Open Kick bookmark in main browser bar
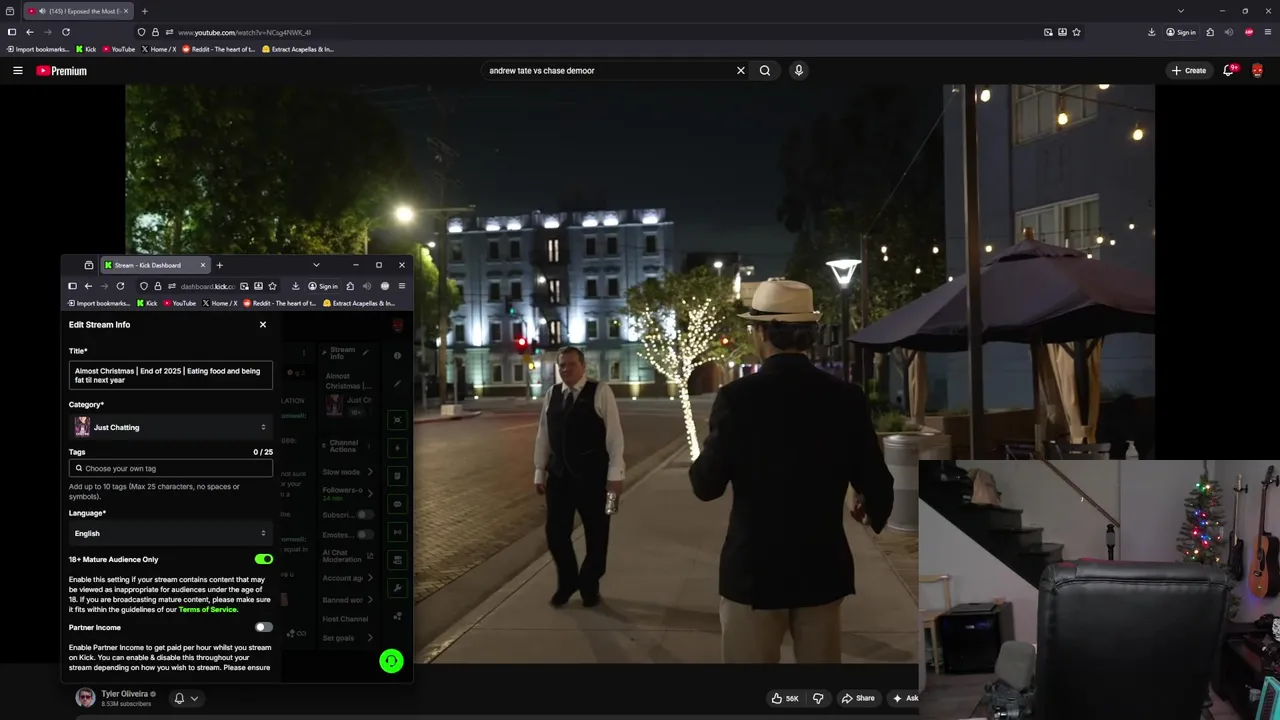The image size is (1280, 720). point(86,49)
